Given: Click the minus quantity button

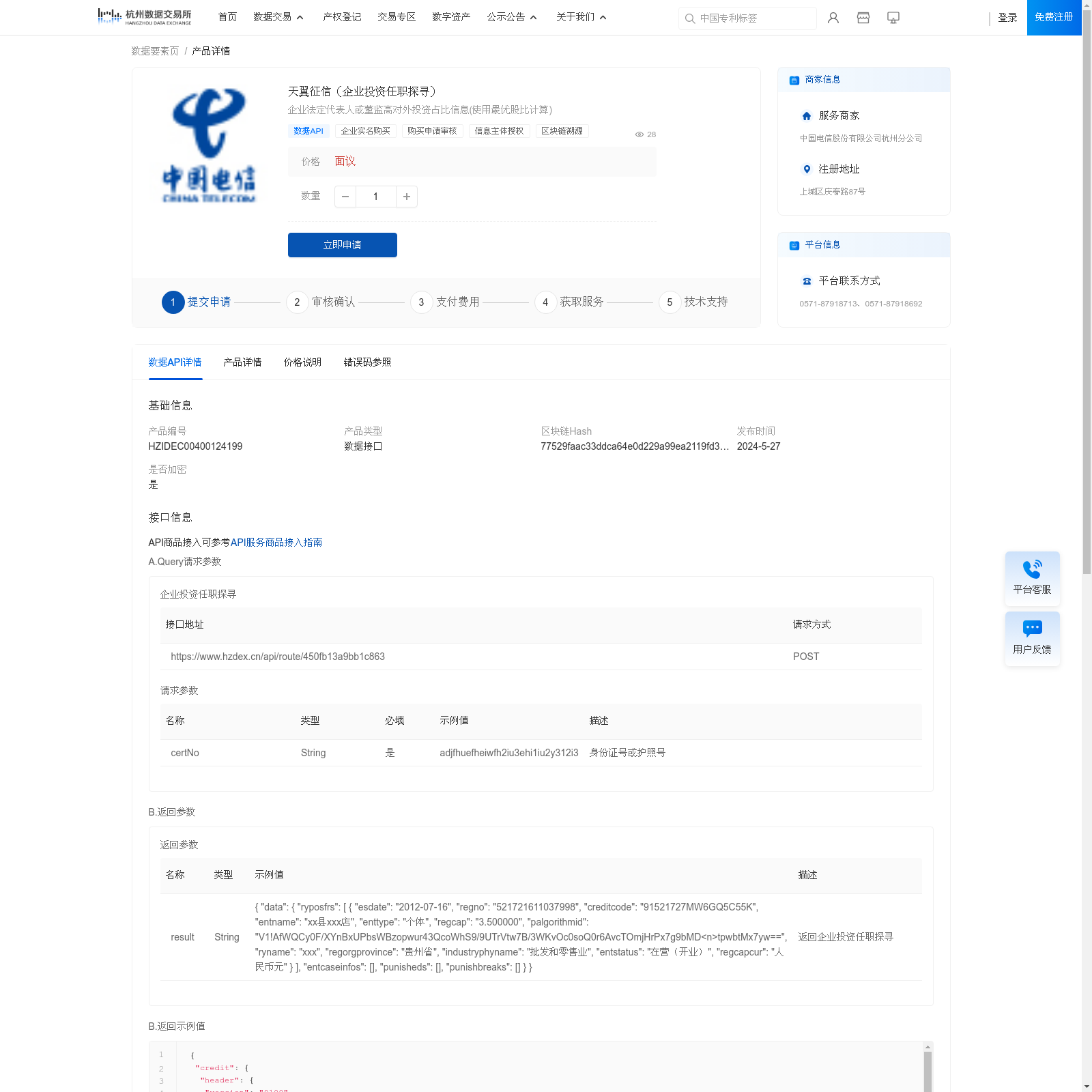Looking at the screenshot, I should tap(345, 197).
